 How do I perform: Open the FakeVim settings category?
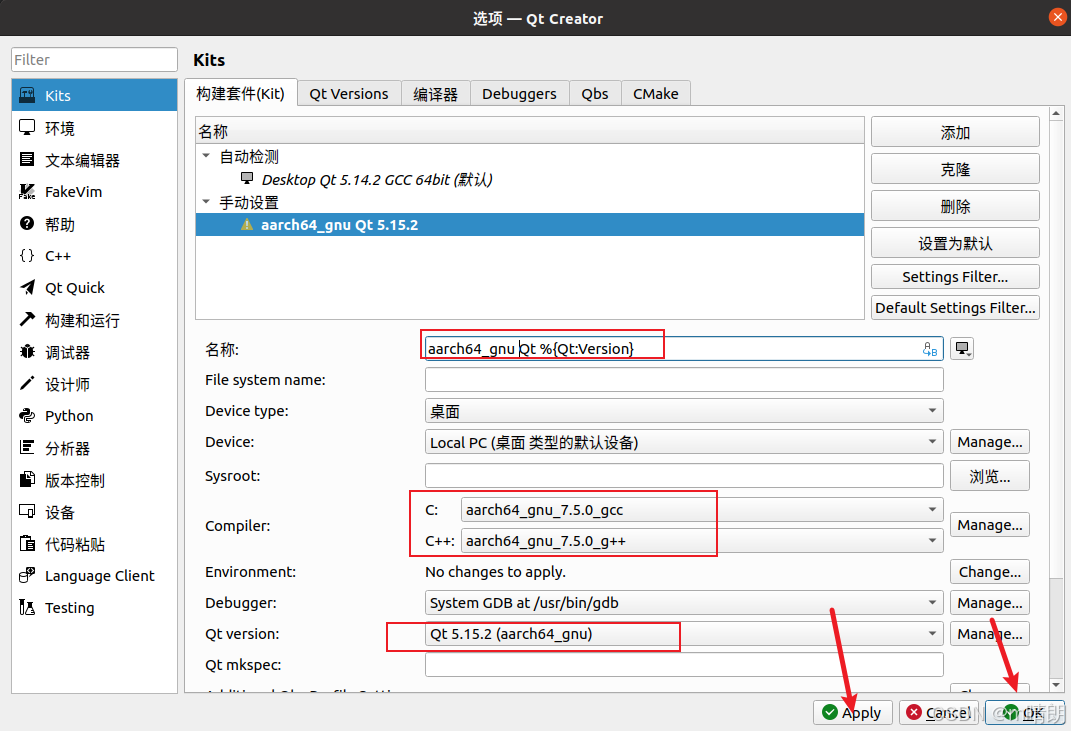point(94,192)
